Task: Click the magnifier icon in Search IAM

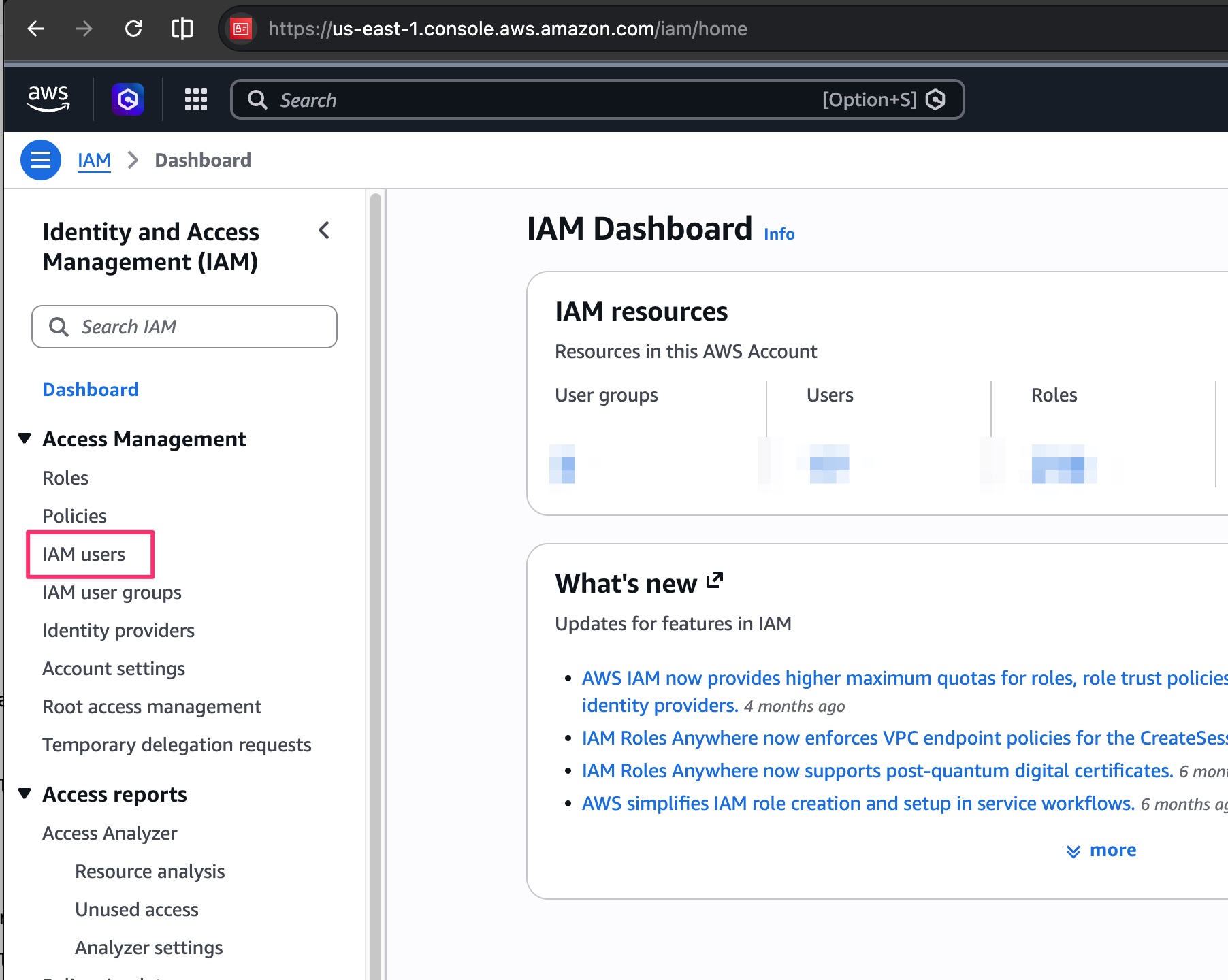Action: (59, 327)
